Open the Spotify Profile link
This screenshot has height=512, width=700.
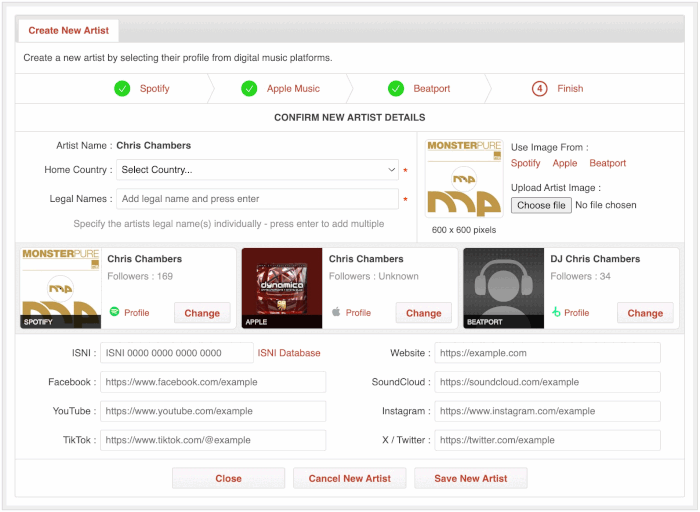[x=137, y=313]
